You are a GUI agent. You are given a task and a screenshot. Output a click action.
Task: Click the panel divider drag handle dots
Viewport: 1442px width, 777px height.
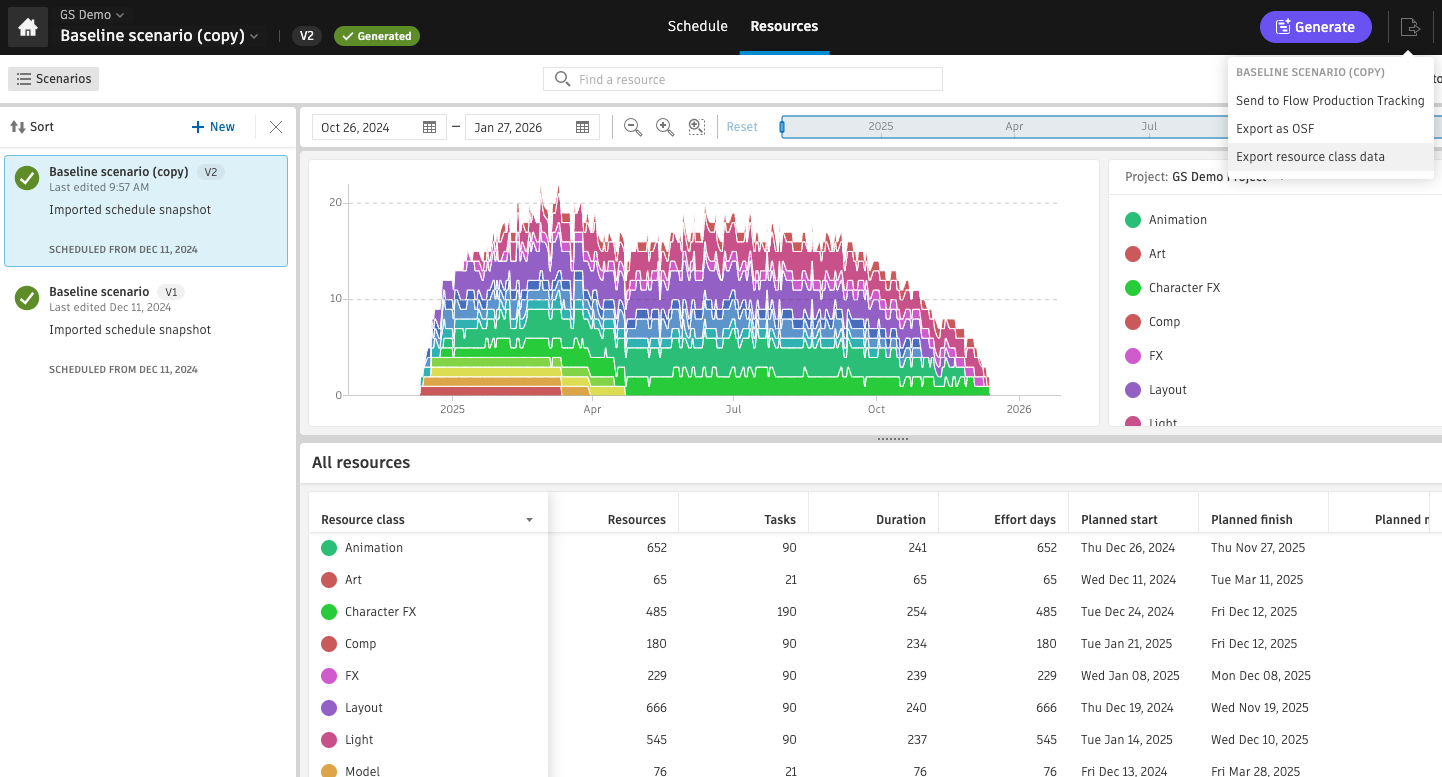[892, 439]
